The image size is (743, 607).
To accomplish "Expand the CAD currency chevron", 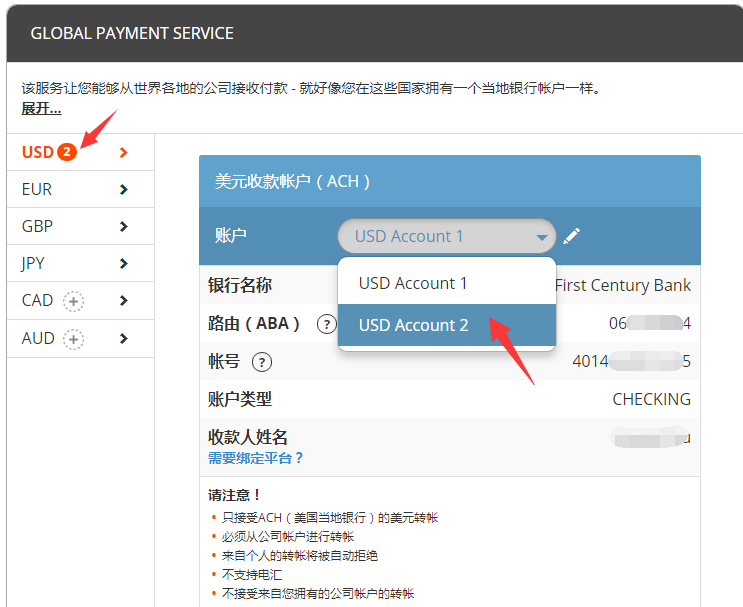I will point(124,300).
